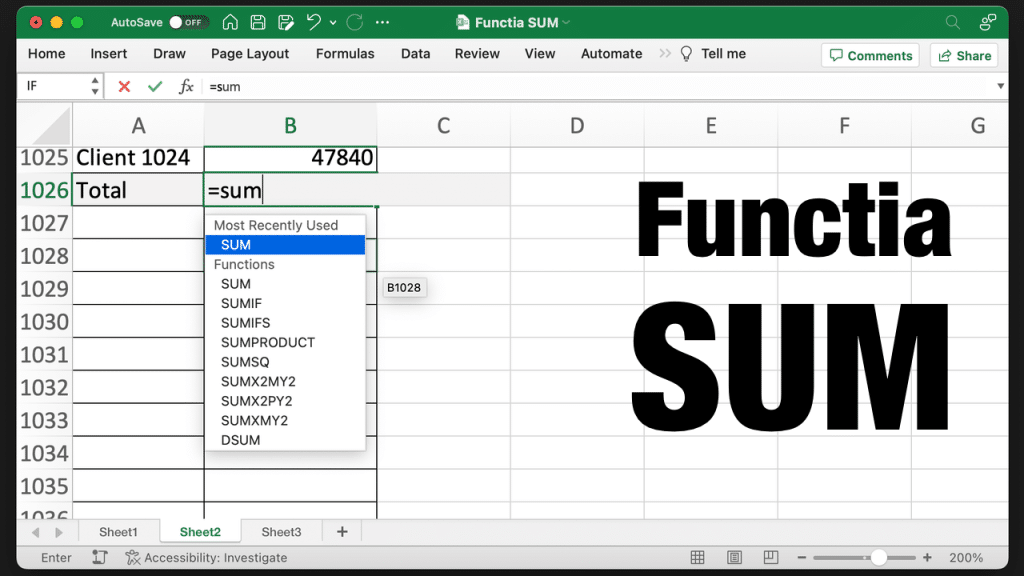The image size is (1024, 576).
Task: Expand the formula bar arrow
Action: (x=1000, y=86)
